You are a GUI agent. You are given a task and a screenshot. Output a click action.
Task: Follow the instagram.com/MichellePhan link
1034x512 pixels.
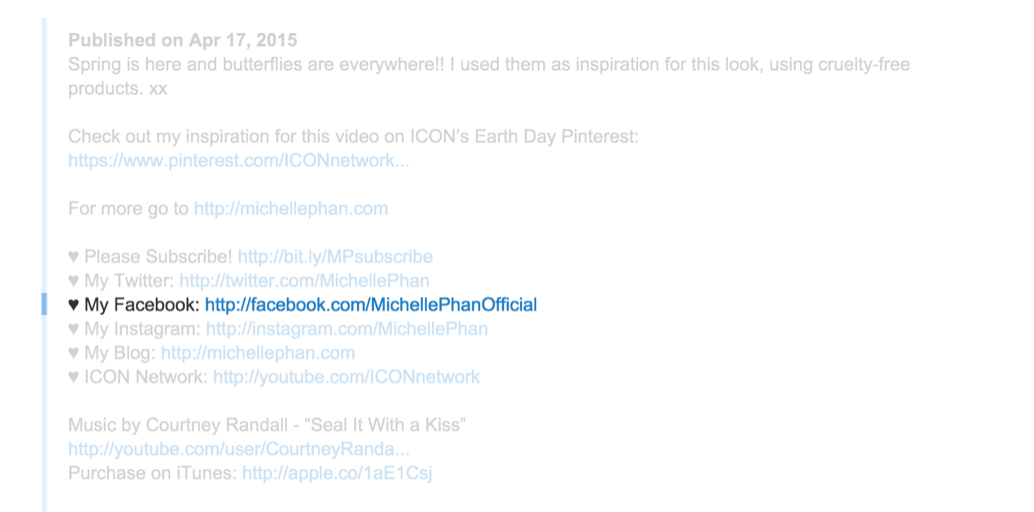(x=347, y=329)
